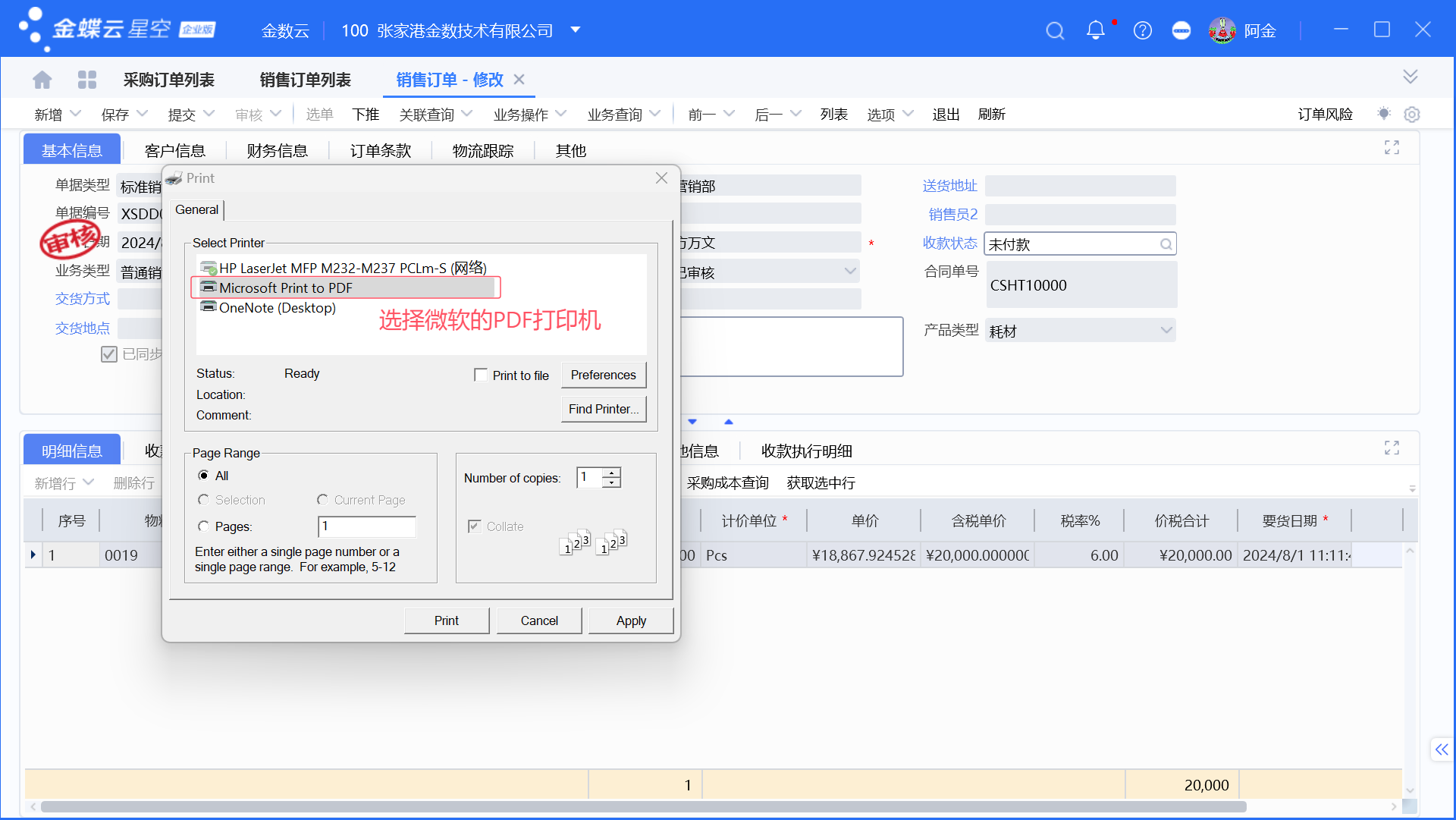The height and width of the screenshot is (820, 1456).
Task: Click Find Printer... button
Action: coord(604,409)
